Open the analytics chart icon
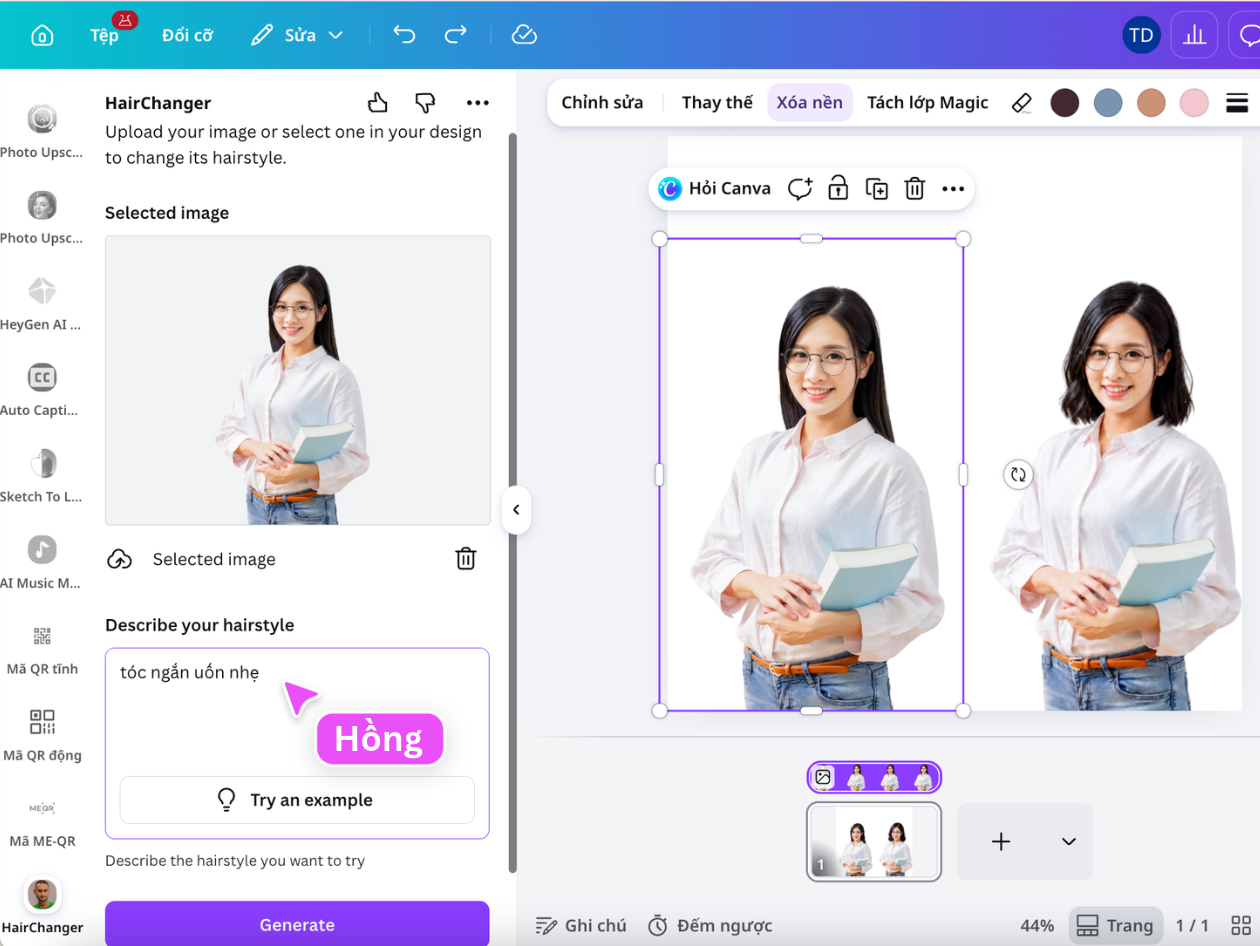Viewport: 1260px width, 946px height. click(1194, 35)
